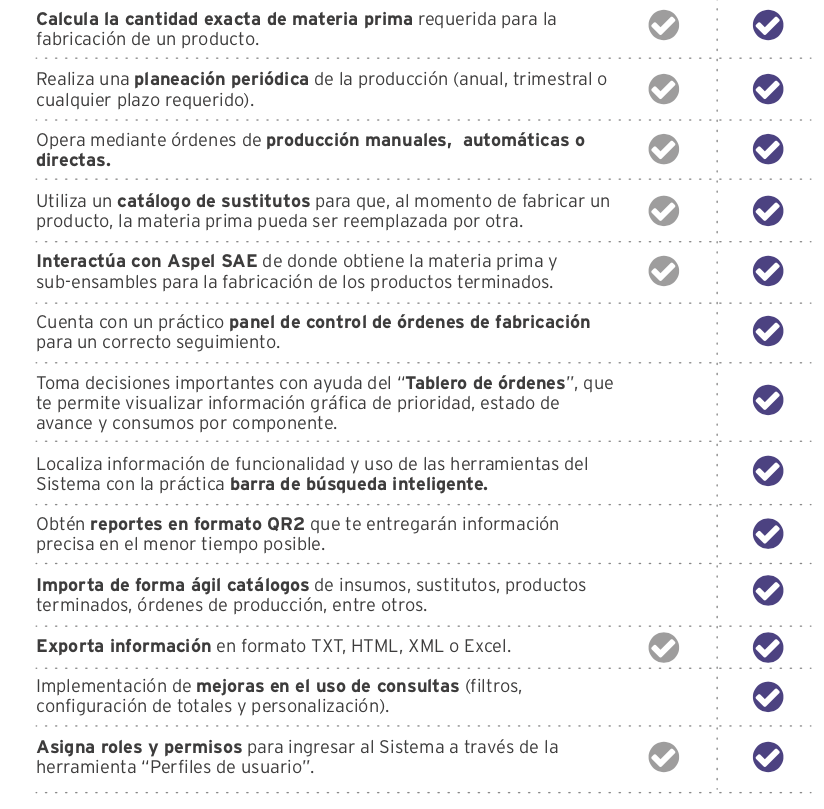The image size is (824, 809).
Task: Click purple checkmark for barra de búsqueda inteligente
Action: pyautogui.click(x=768, y=471)
